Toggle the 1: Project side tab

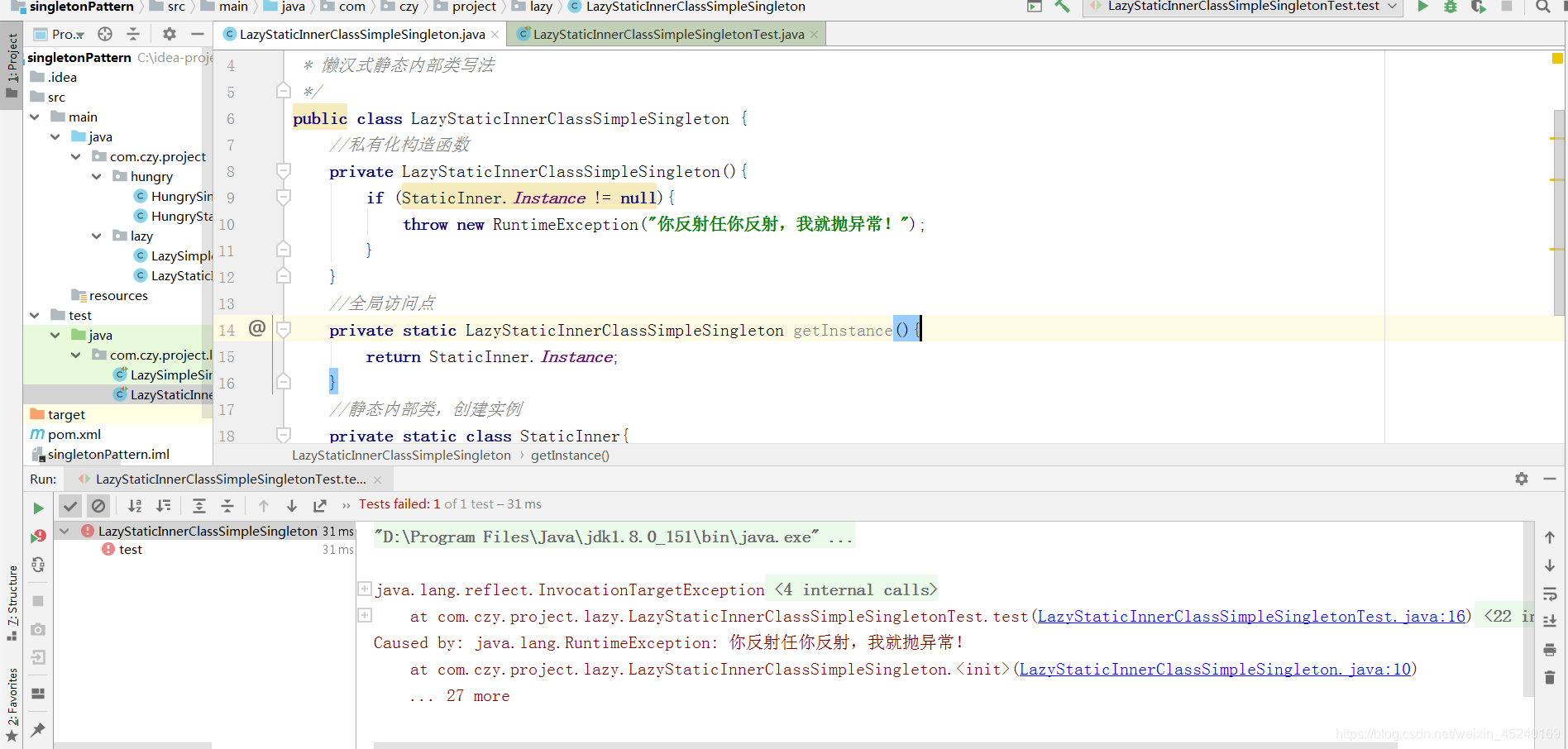pos(12,65)
